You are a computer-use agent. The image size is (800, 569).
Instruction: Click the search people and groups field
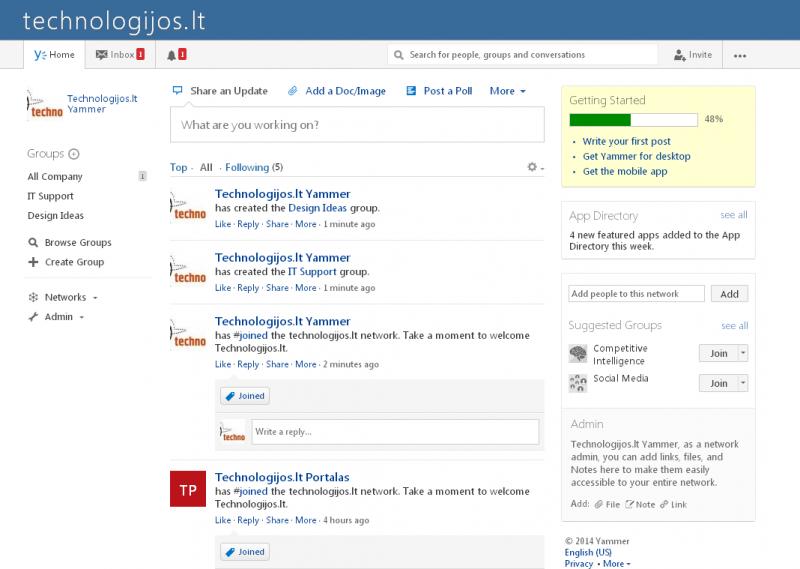click(x=522, y=55)
